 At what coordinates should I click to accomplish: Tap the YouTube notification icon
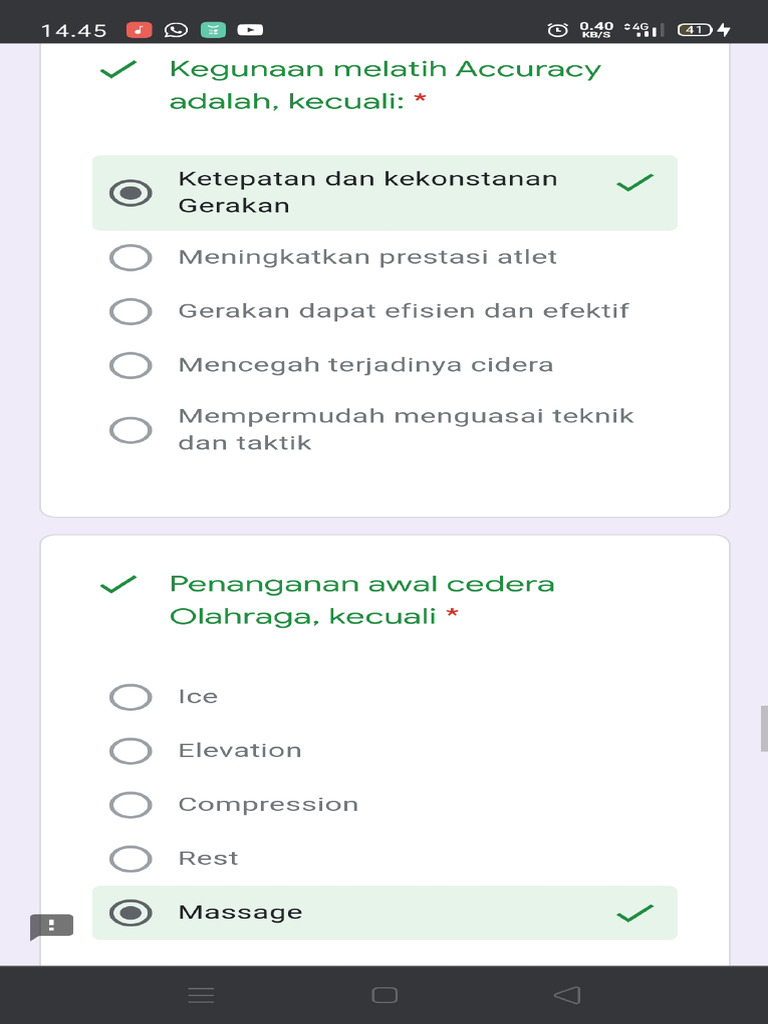(x=250, y=30)
